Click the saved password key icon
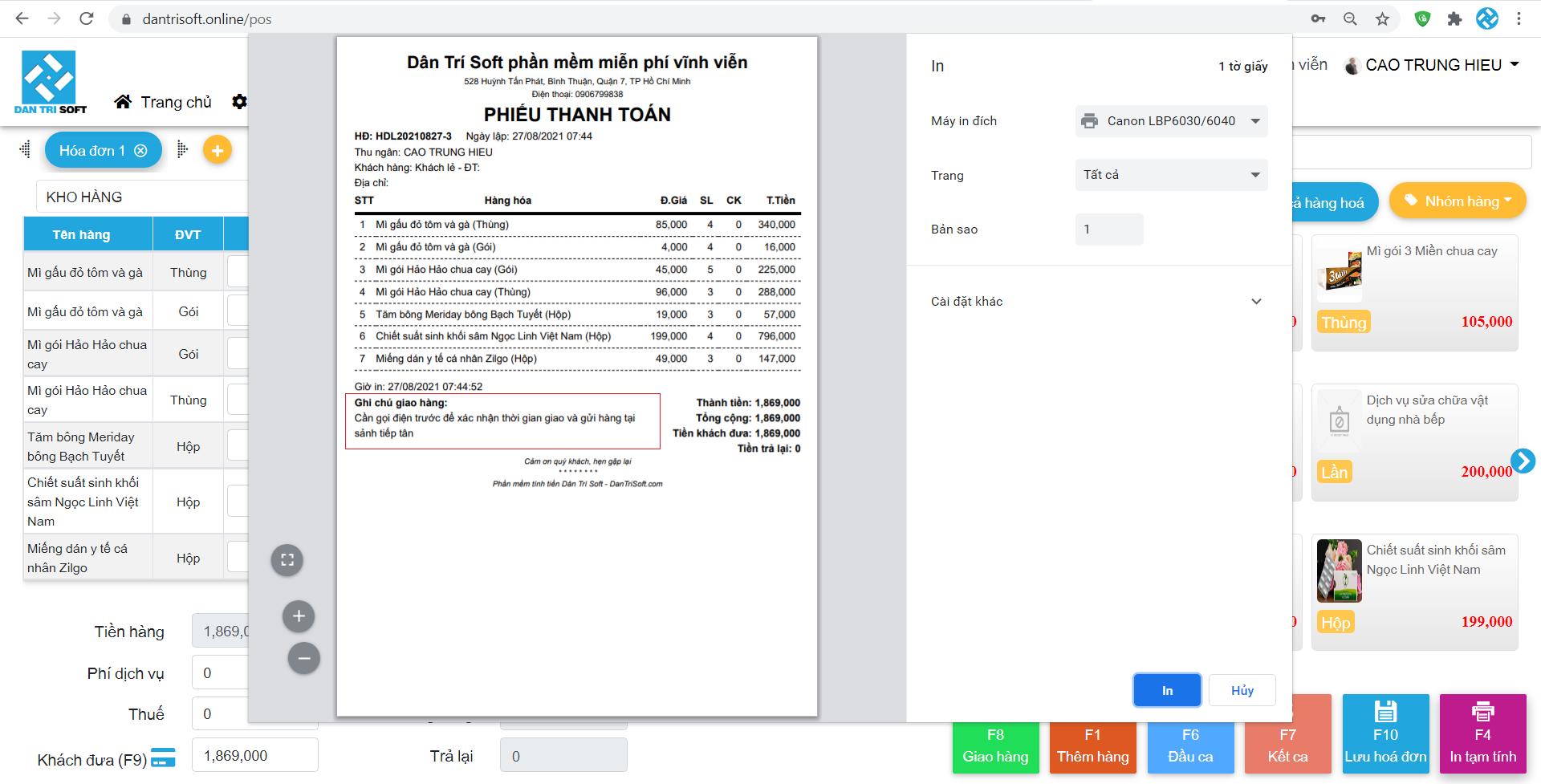 tap(1318, 18)
